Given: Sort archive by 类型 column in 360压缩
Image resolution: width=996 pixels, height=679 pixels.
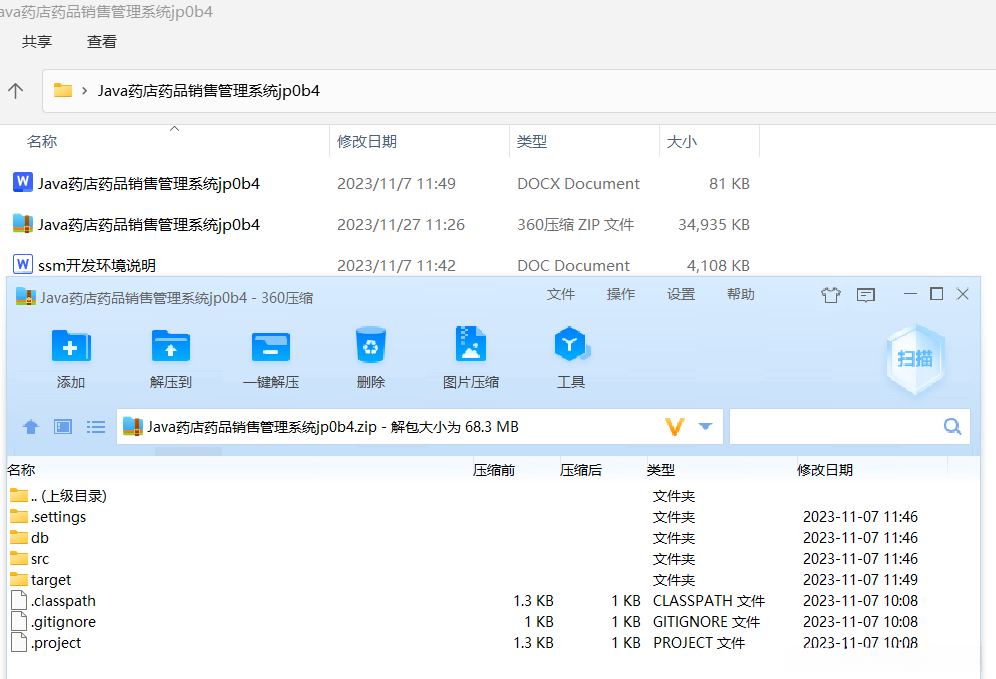Looking at the screenshot, I should tap(661, 470).
